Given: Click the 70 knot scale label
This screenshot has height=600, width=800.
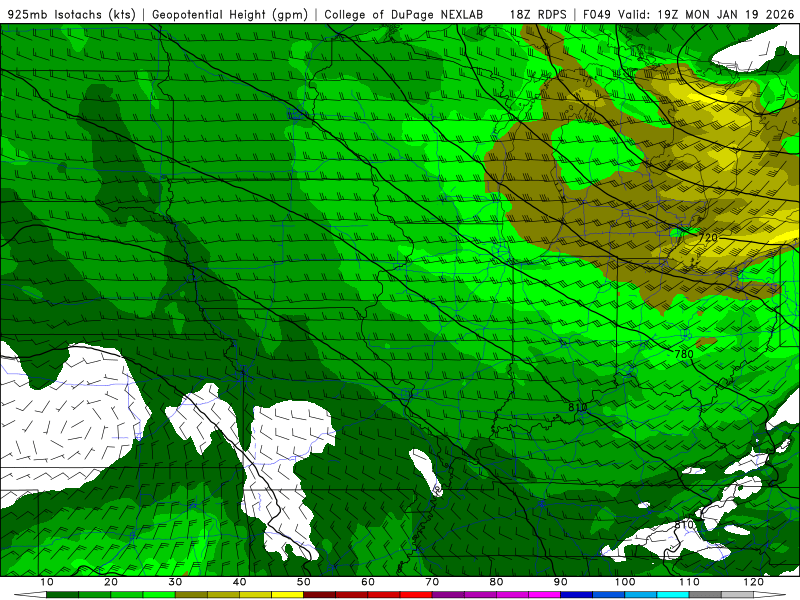Looking at the screenshot, I should (x=432, y=582).
